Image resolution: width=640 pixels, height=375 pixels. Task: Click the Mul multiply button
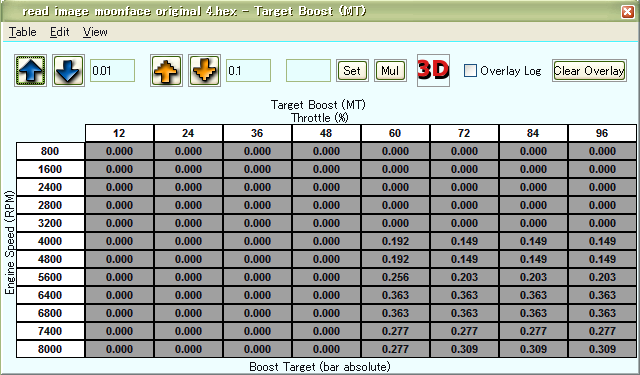[390, 71]
